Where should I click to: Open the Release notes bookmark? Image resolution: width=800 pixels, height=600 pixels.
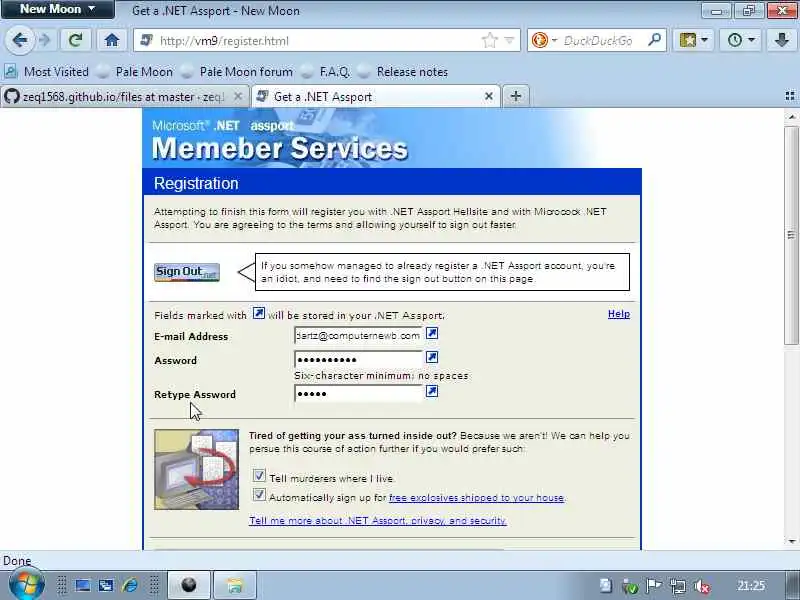tap(403, 71)
